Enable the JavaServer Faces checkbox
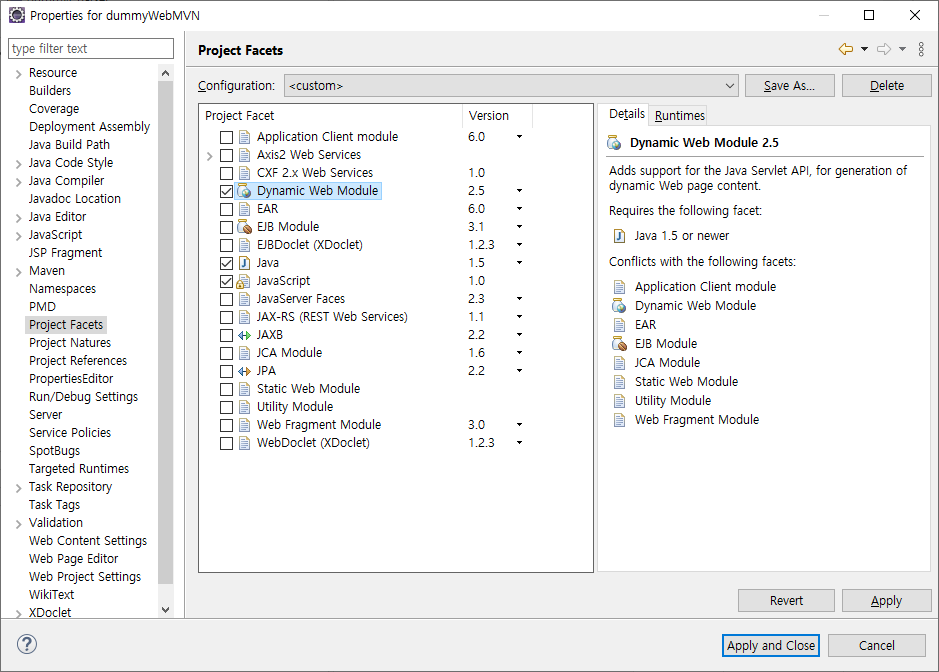Viewport: 939px width, 672px height. 226,299
